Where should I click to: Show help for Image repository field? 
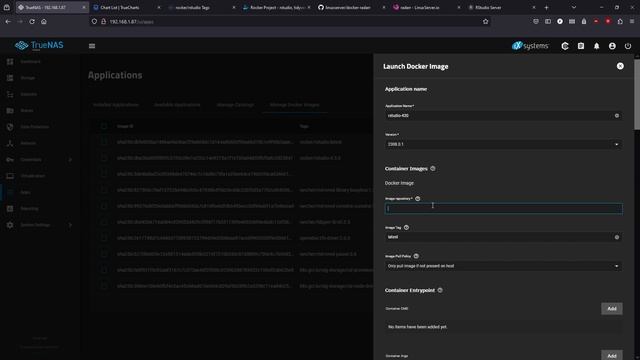coord(418,199)
